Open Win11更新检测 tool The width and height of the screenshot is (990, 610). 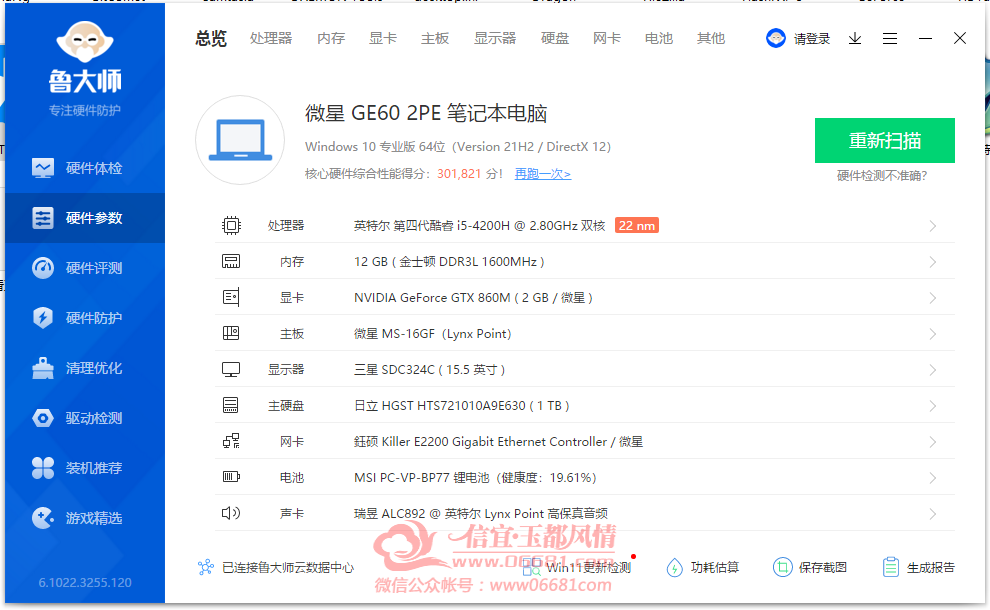point(577,567)
